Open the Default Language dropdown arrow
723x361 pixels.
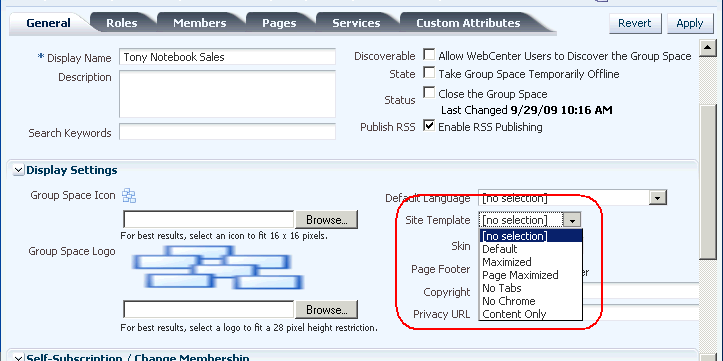(658, 198)
